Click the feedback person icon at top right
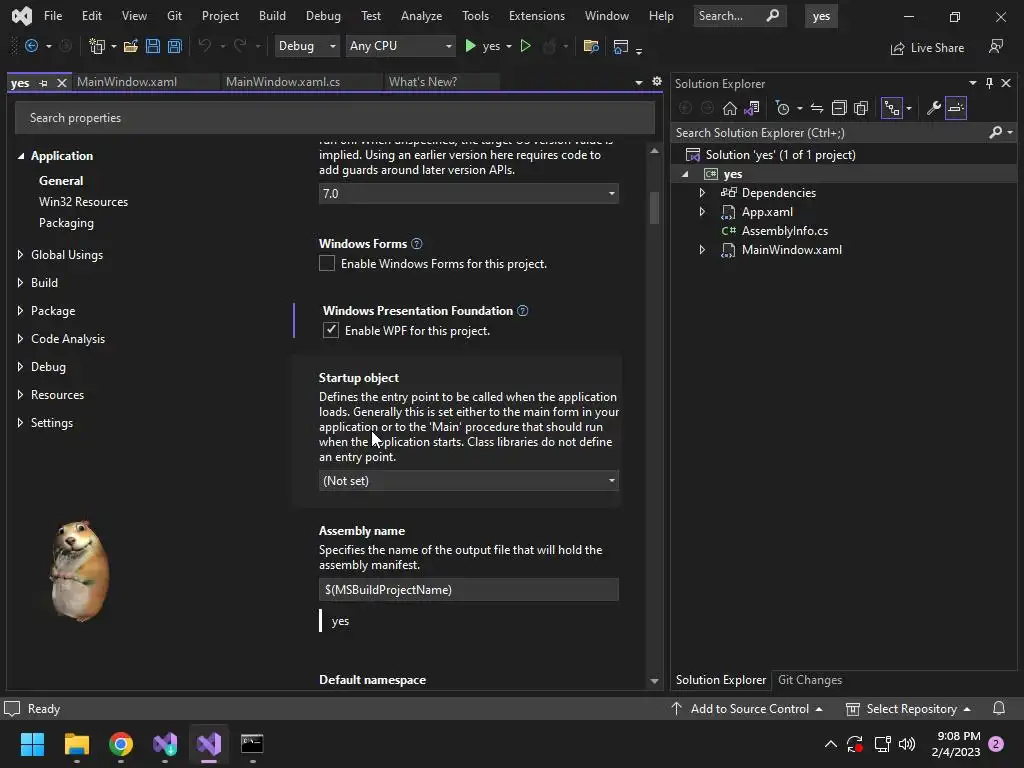Viewport: 1024px width, 768px height. tap(996, 46)
